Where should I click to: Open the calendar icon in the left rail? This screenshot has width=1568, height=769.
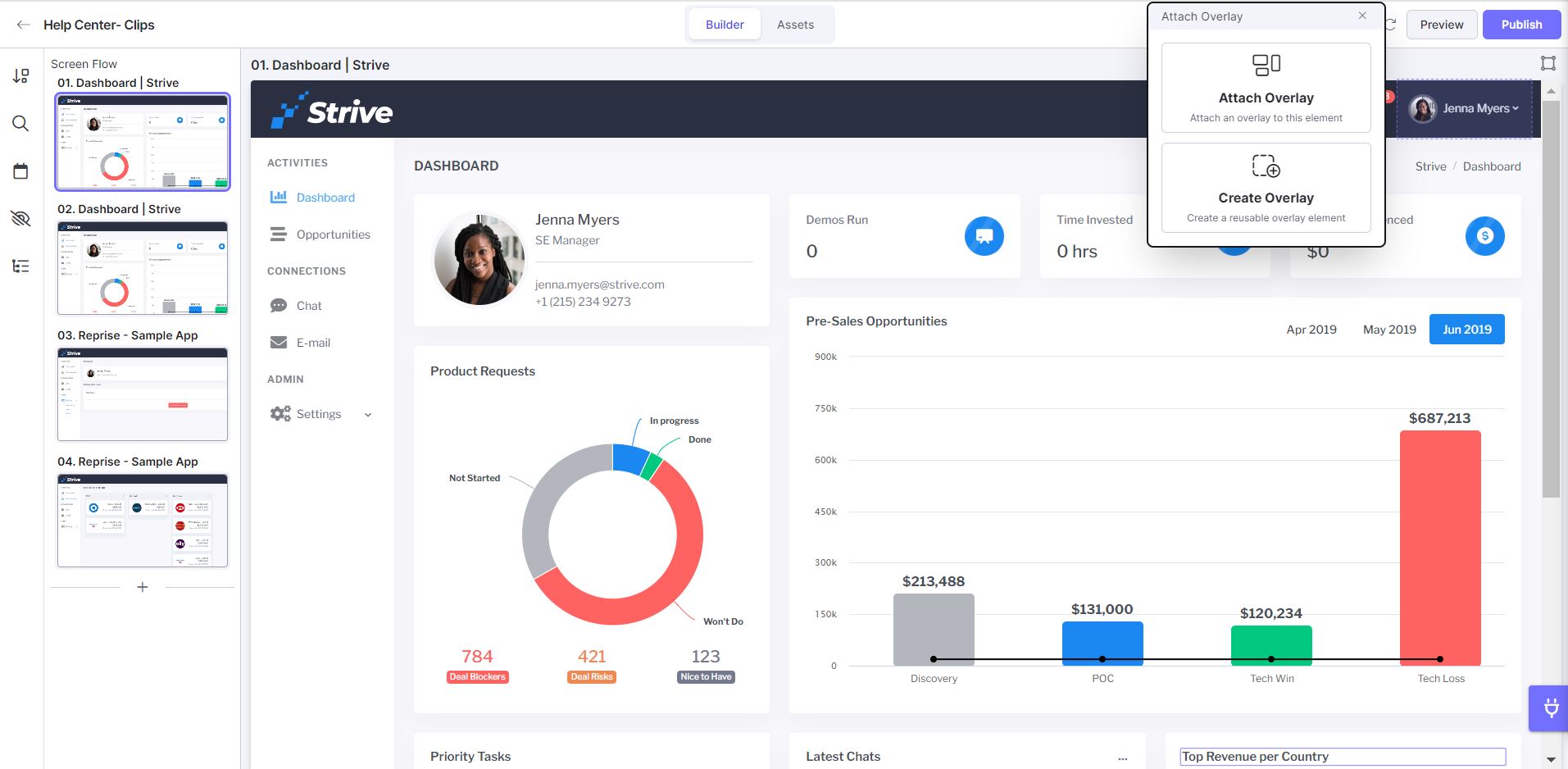pos(21,171)
